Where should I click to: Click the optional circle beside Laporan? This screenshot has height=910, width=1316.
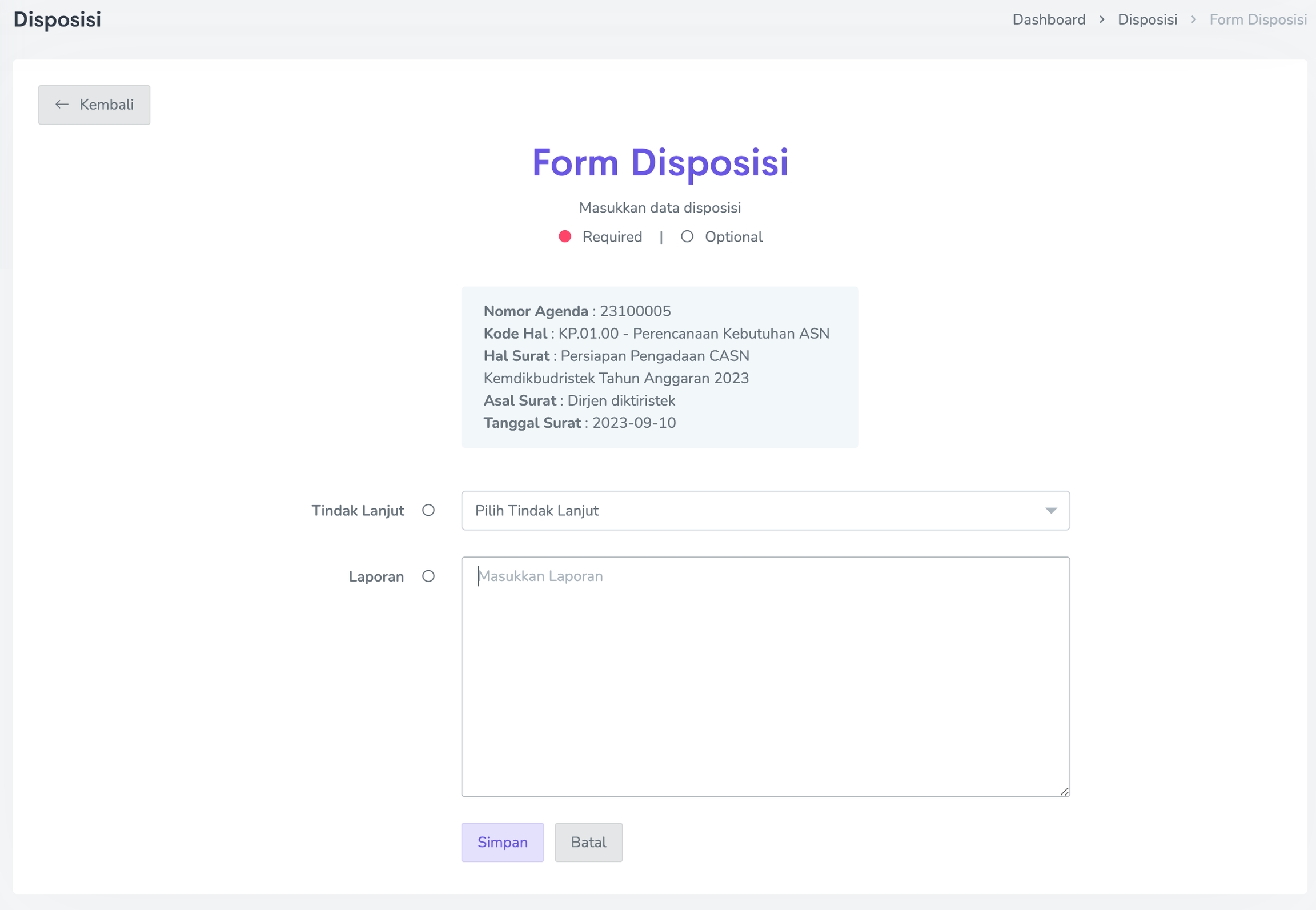(428, 576)
